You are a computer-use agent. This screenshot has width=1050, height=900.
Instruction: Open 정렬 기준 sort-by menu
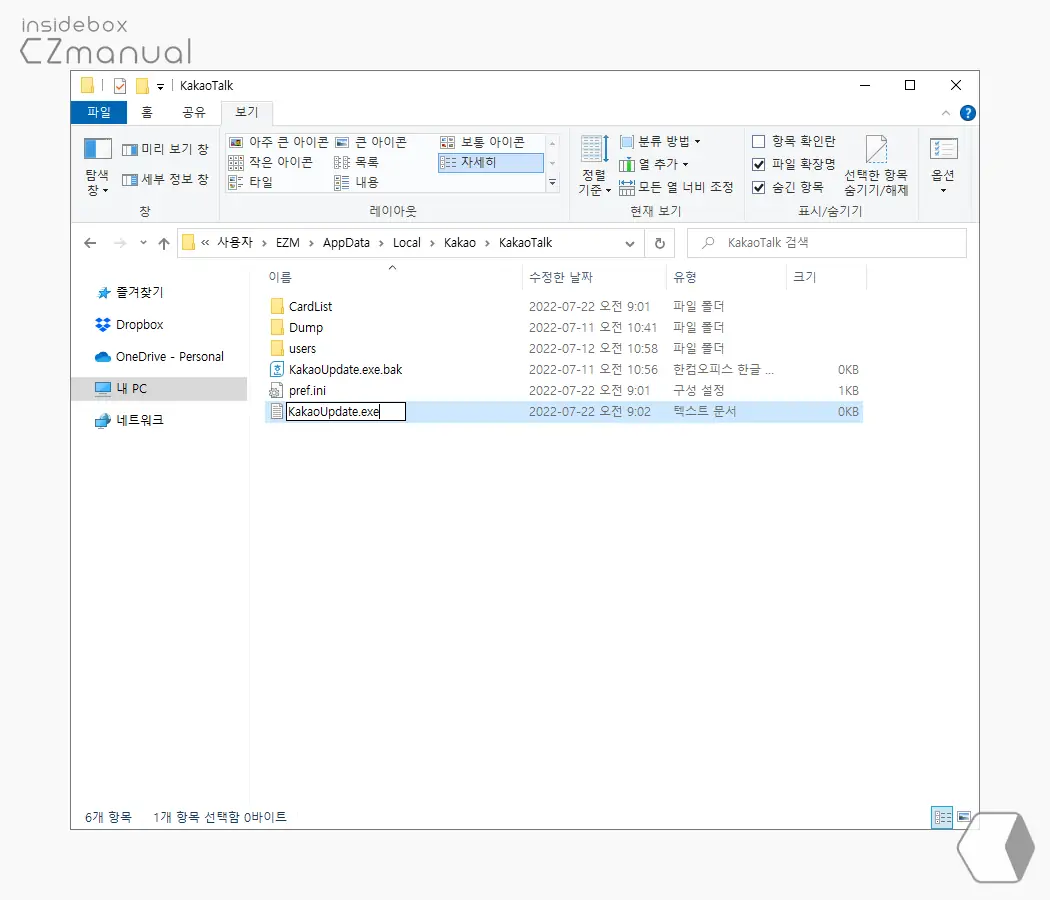point(594,165)
